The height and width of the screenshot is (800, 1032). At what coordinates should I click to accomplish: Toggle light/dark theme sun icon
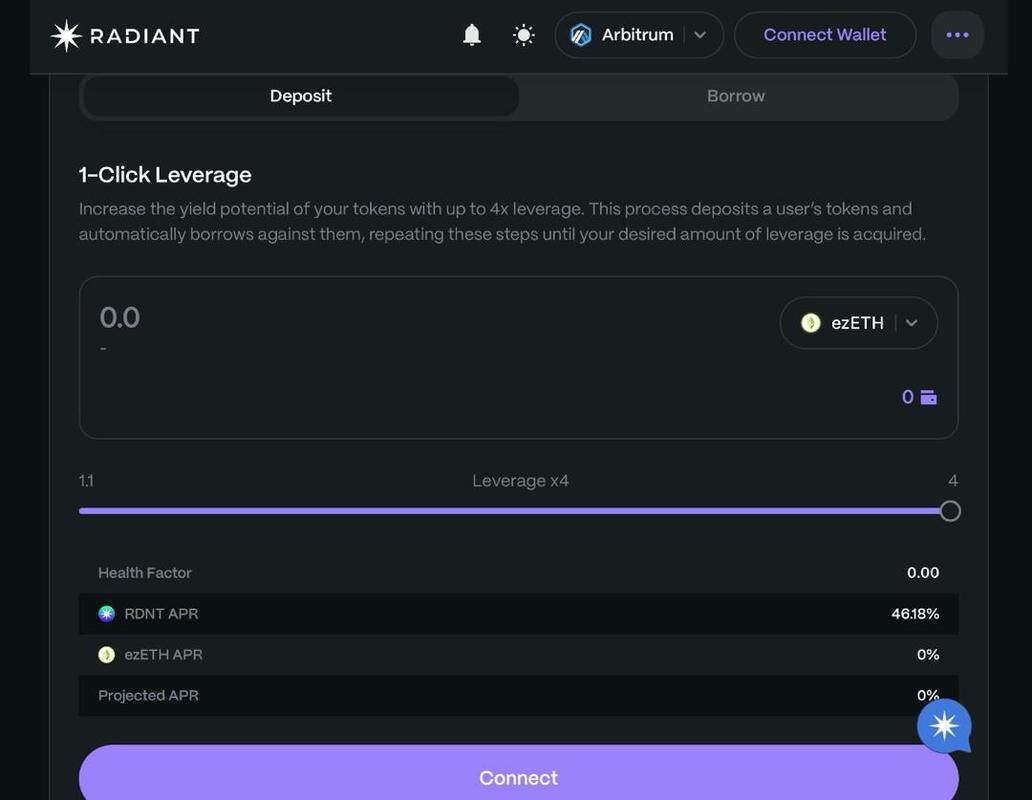(x=523, y=36)
